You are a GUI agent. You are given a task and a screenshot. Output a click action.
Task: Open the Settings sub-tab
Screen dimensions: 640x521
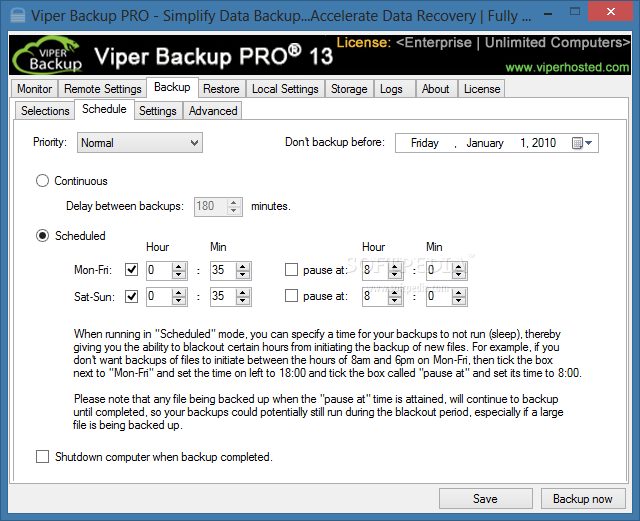coord(158,111)
